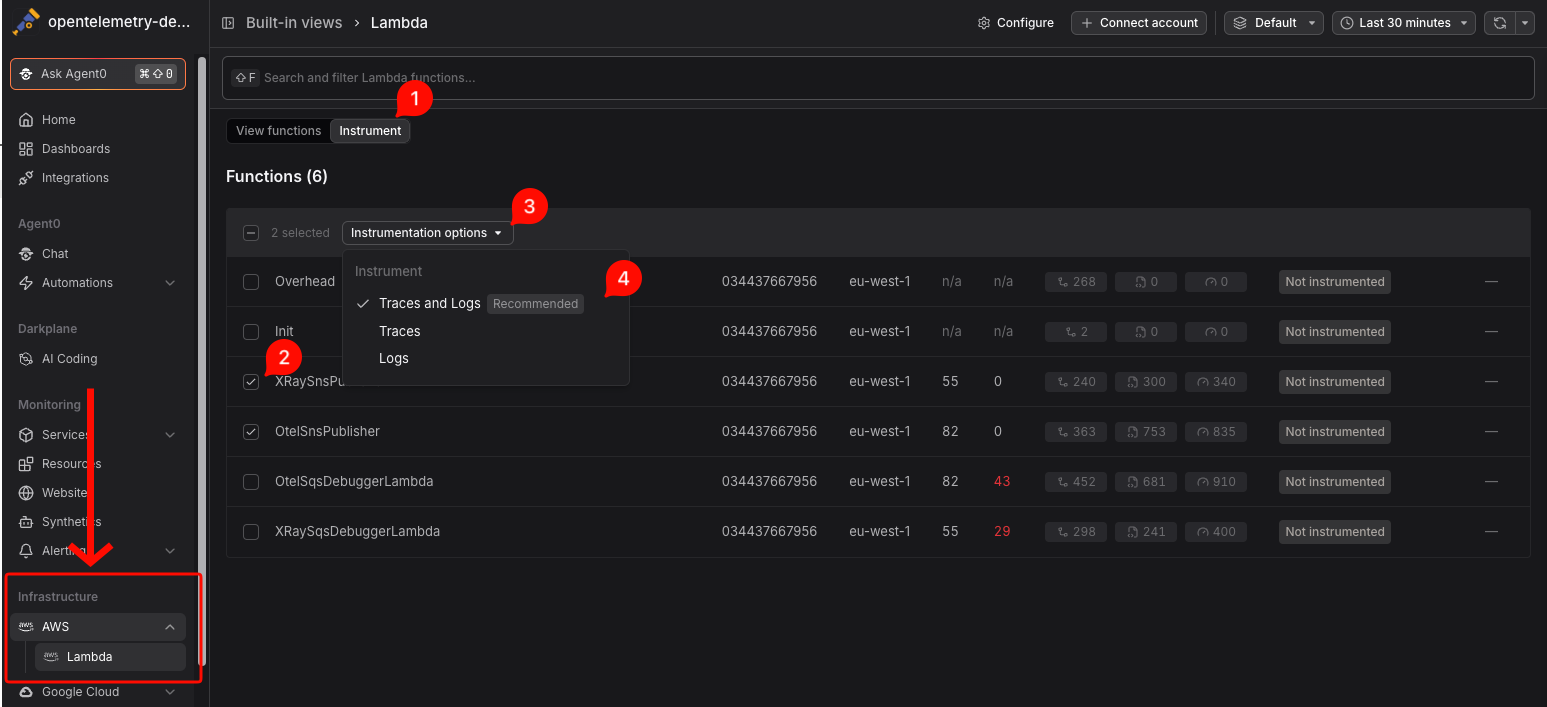Viewport: 1547px width, 707px height.
Task: Click OtelSqsDebuggerLambda traces count 452
Action: (x=1076, y=482)
